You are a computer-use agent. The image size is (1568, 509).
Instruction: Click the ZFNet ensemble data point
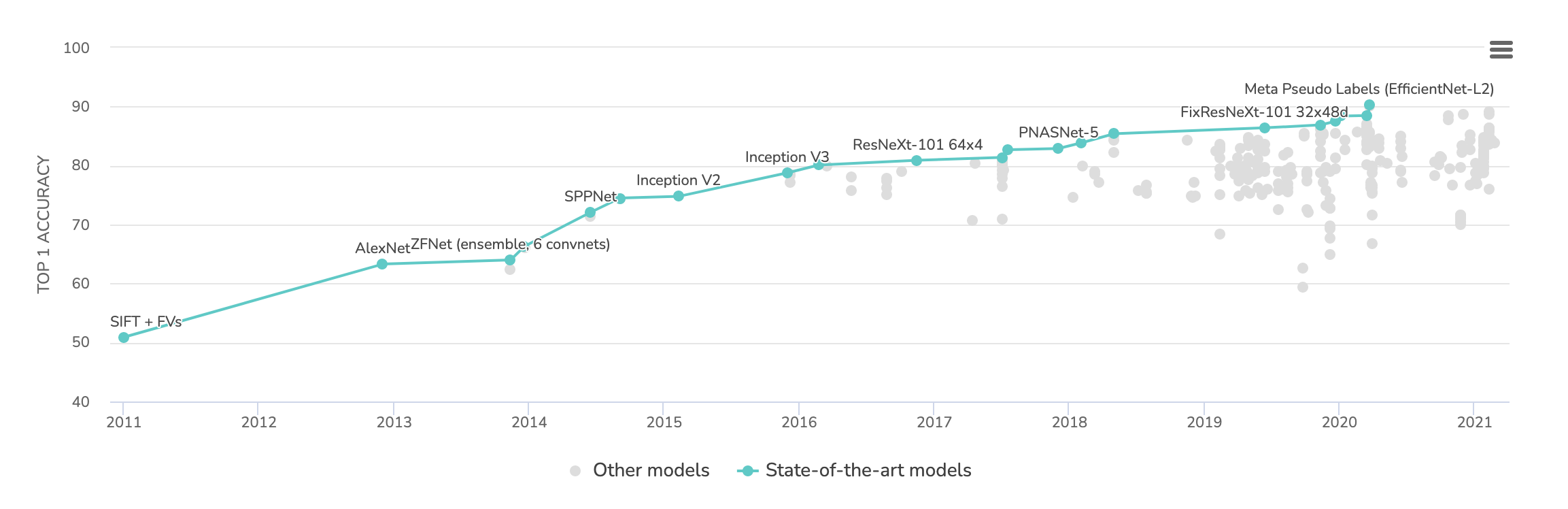pyautogui.click(x=510, y=260)
